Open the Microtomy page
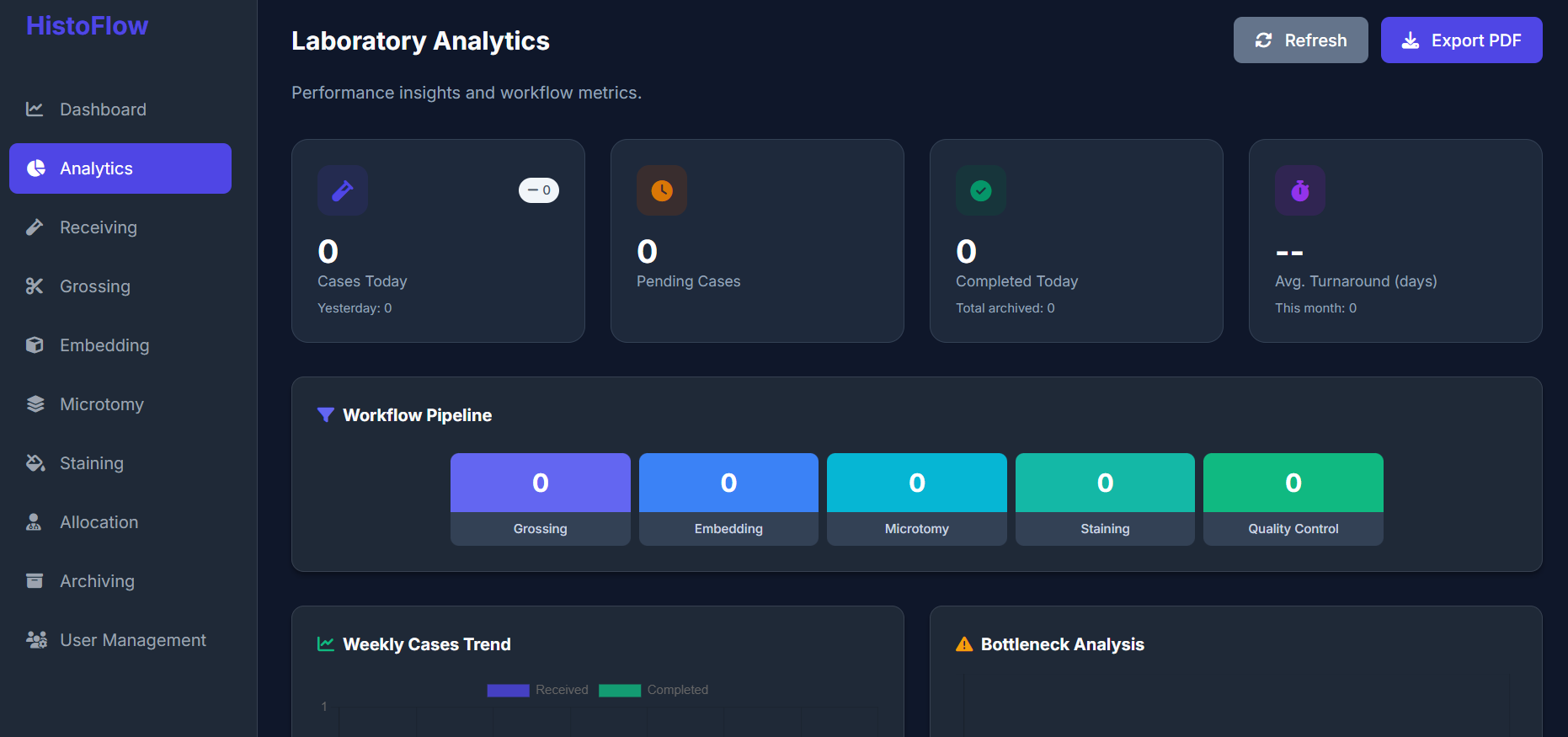 120,404
